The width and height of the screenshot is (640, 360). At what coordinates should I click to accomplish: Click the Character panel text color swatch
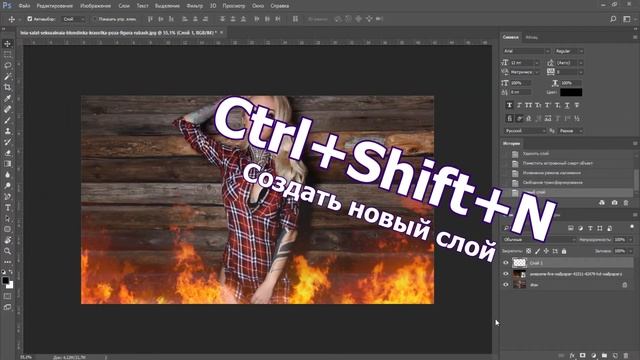(x=571, y=92)
